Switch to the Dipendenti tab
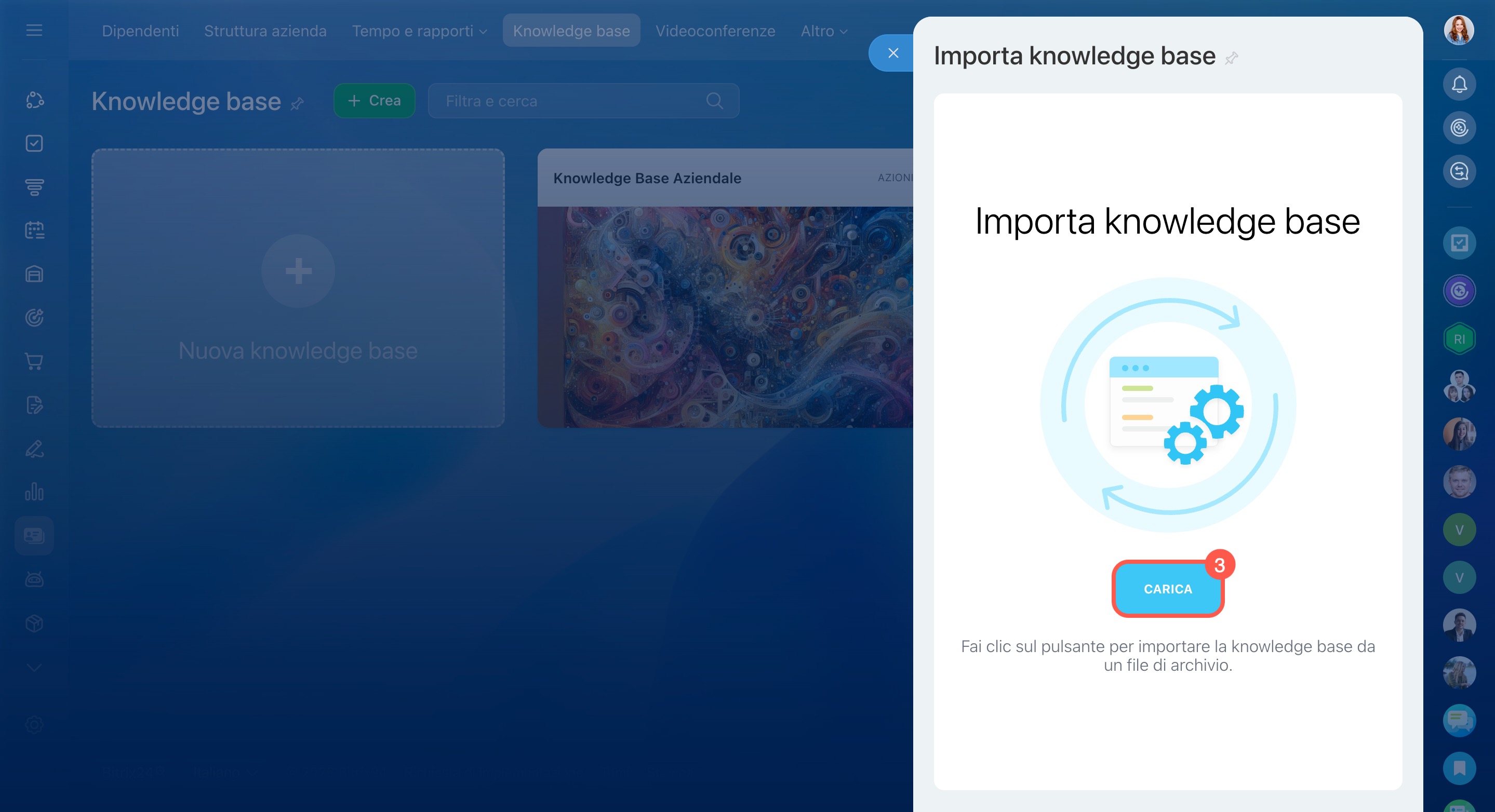Image resolution: width=1495 pixels, height=812 pixels. coord(140,31)
